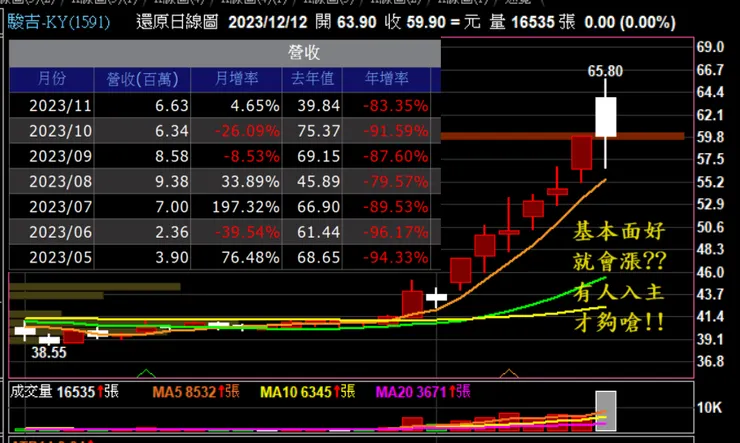Click monthly growth 4.65%
The height and width of the screenshot is (443, 740).
[x=255, y=106]
